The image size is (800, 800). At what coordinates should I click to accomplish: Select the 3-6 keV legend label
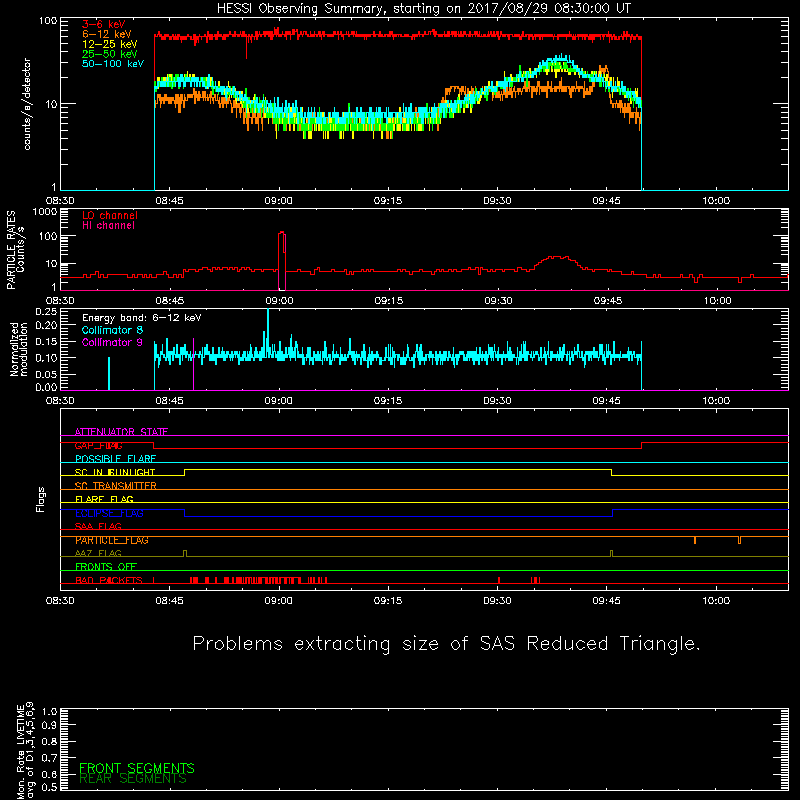(104, 24)
